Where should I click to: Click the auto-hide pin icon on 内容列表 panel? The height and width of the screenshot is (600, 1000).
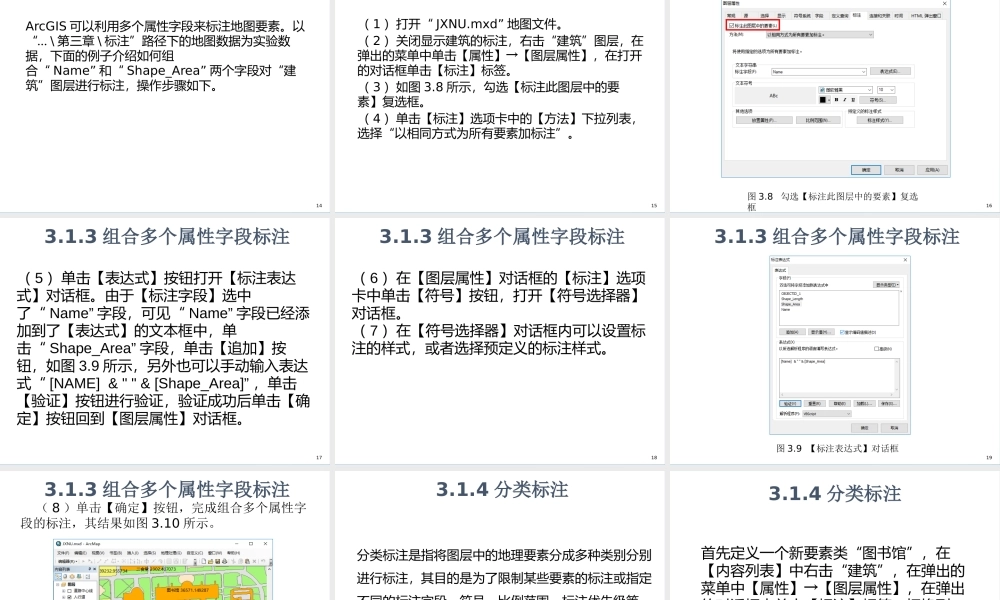point(88,567)
